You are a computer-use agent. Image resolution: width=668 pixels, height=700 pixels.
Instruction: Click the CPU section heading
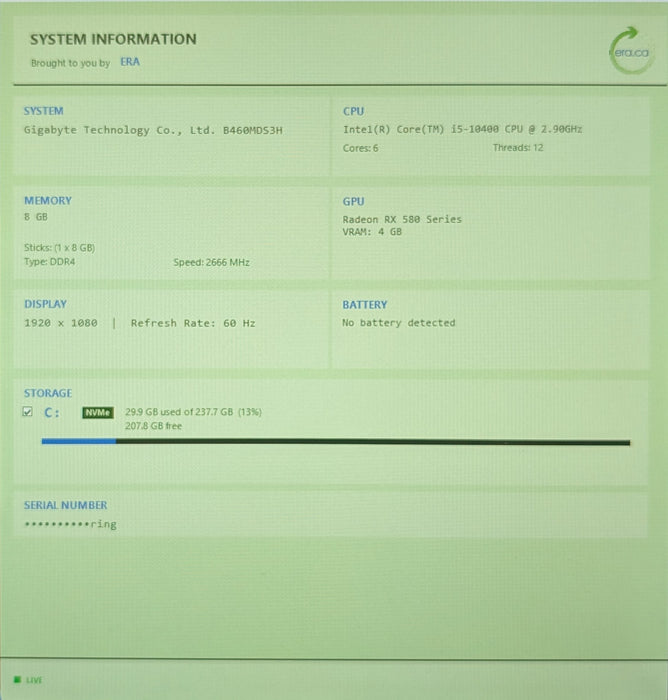pyautogui.click(x=353, y=111)
